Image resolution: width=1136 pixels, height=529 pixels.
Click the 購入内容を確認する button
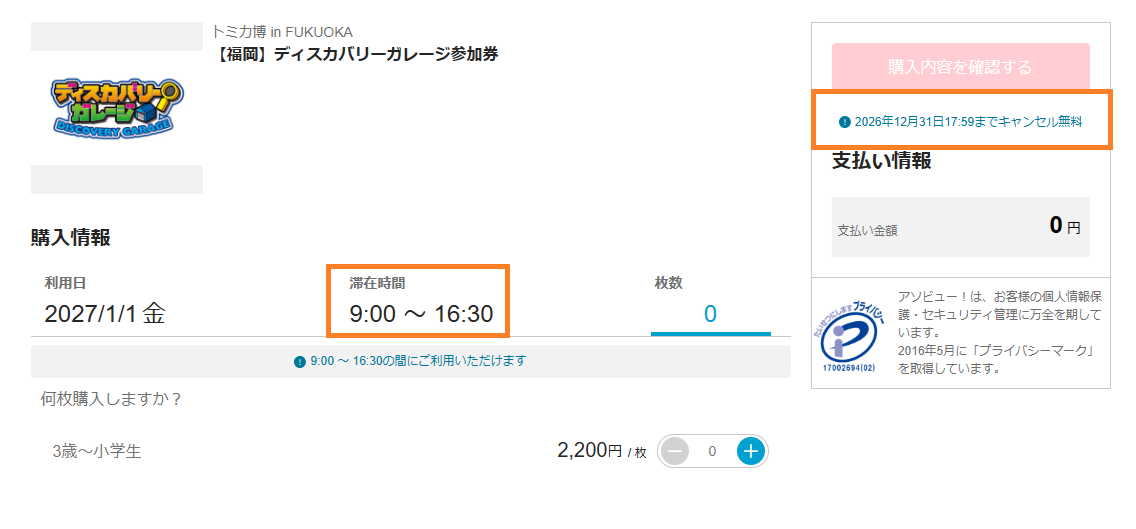(x=960, y=67)
